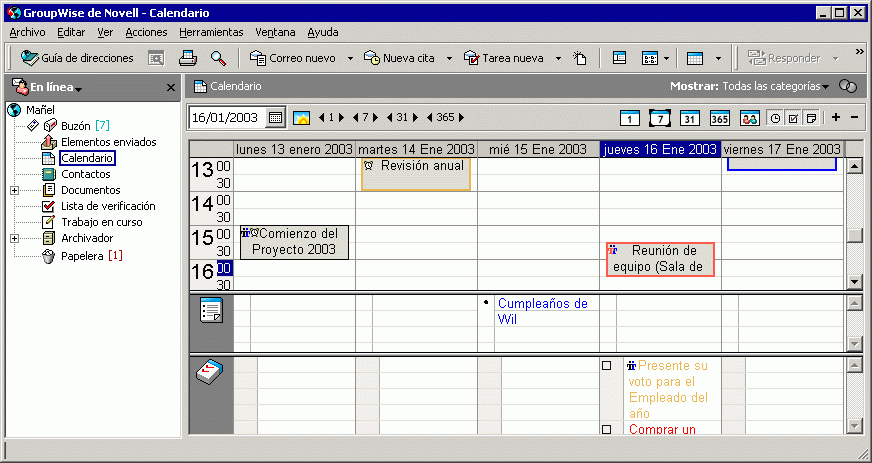Toggle the tasks checkmark display button
The height and width of the screenshot is (463, 872).
[793, 118]
